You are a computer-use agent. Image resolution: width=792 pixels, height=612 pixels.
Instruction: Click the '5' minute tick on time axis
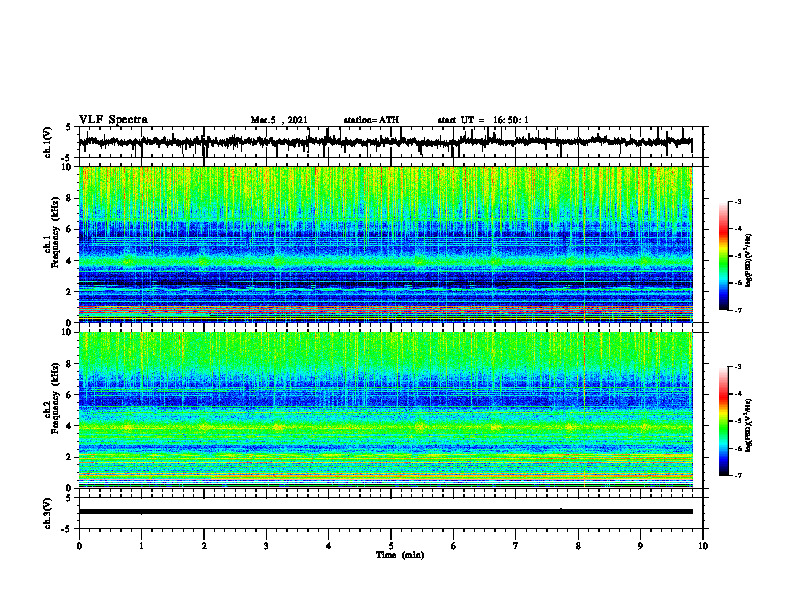click(391, 546)
